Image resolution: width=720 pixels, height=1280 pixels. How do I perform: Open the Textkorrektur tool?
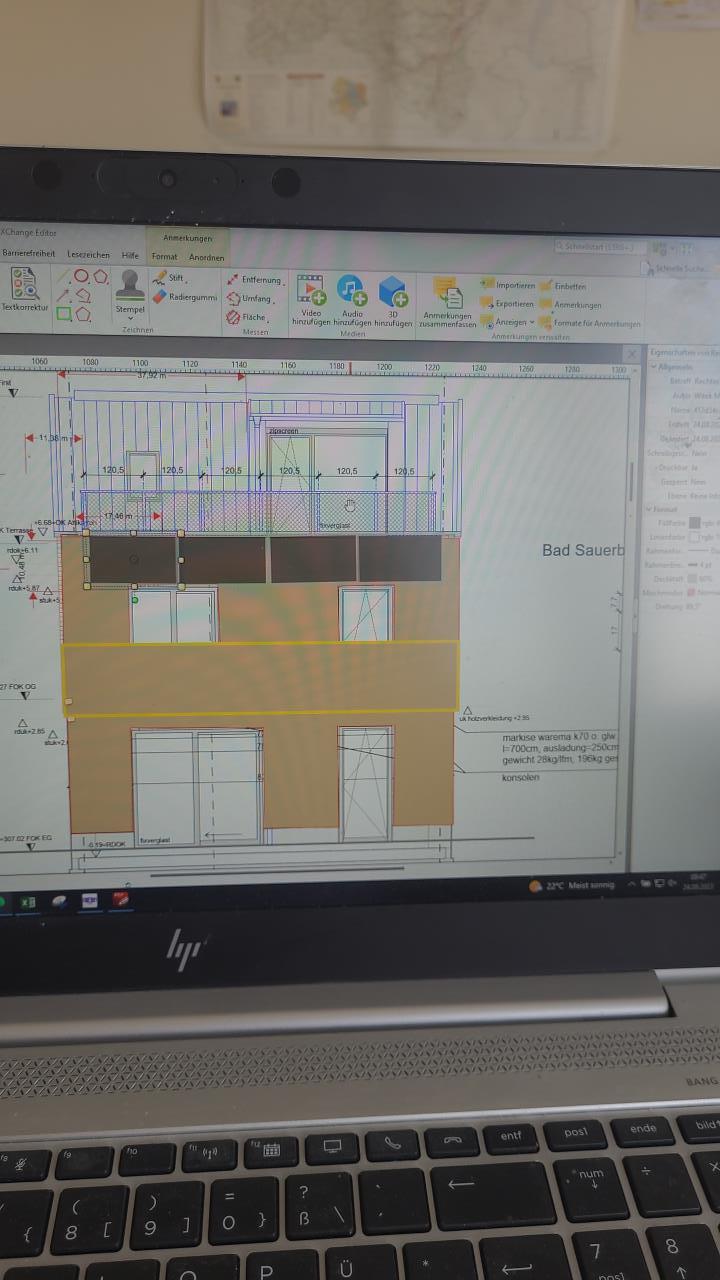click(25, 290)
